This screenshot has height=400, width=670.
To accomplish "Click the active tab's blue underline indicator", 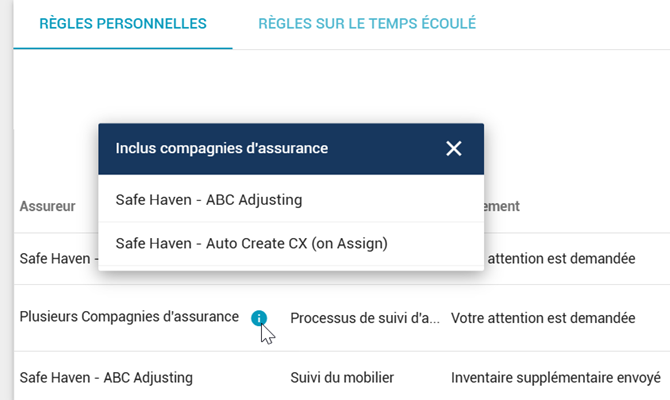I will tap(123, 48).
